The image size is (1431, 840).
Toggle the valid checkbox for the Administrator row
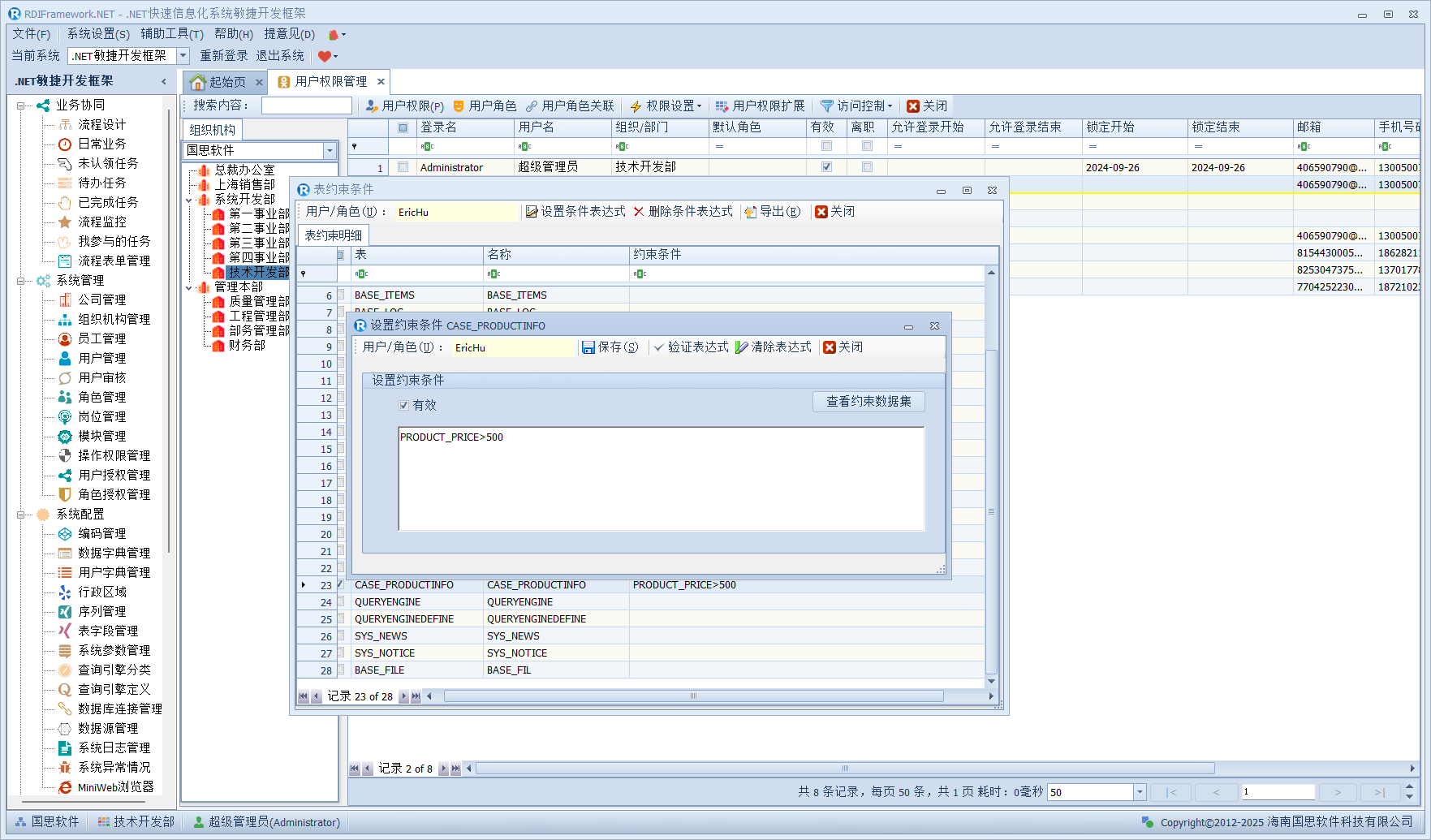pos(826,167)
